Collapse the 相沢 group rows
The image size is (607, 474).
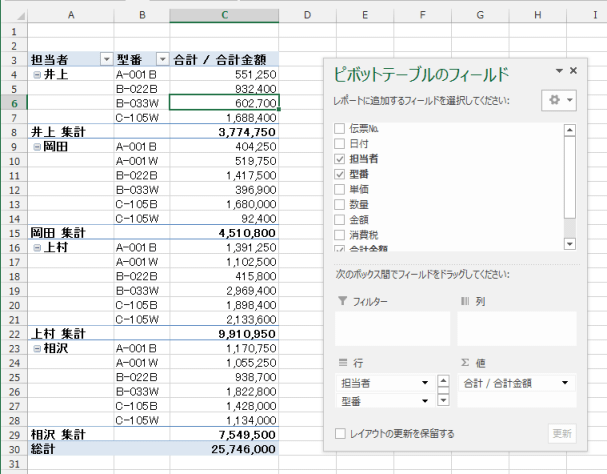[37, 348]
